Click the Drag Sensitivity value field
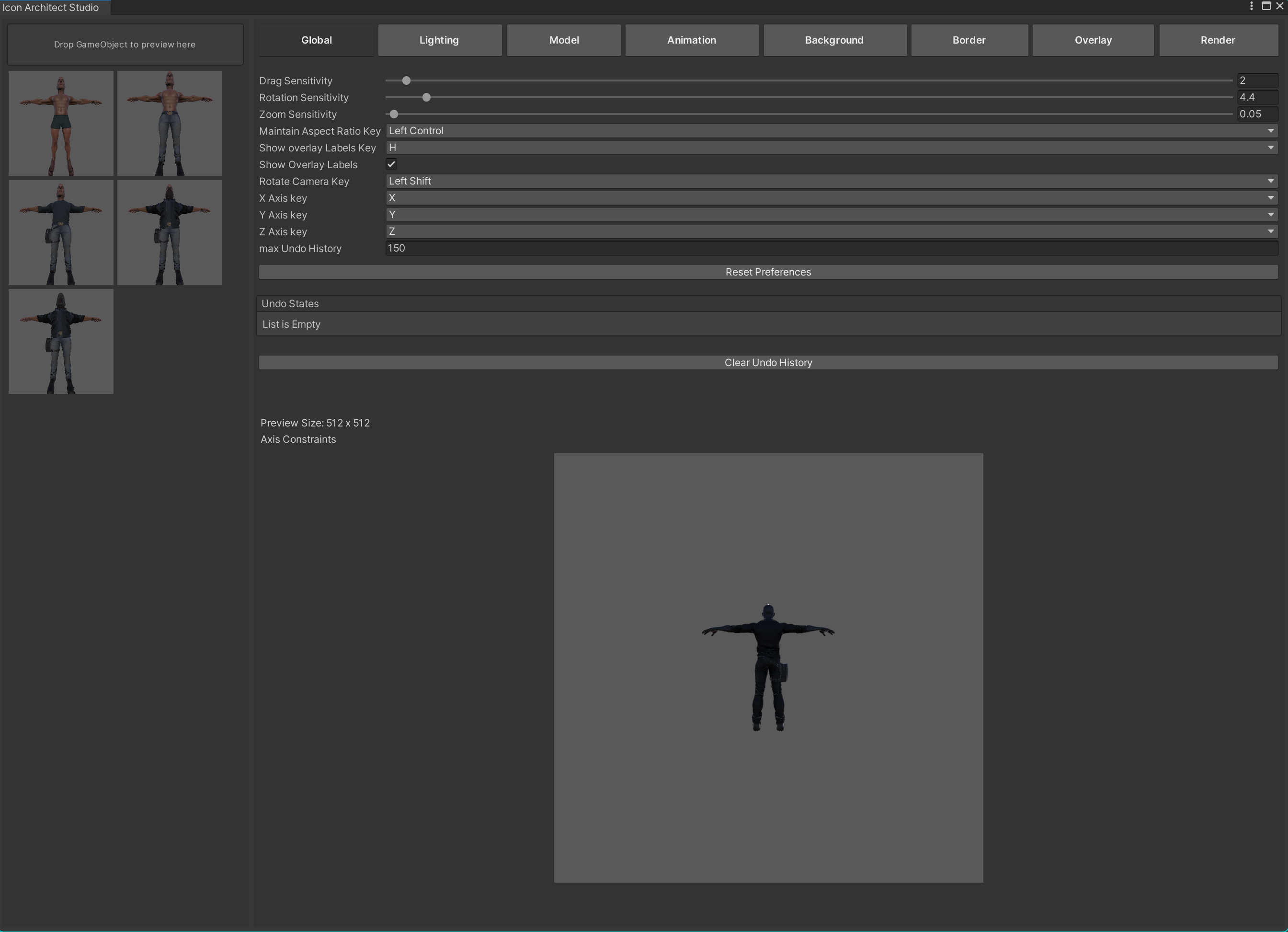 tap(1257, 81)
